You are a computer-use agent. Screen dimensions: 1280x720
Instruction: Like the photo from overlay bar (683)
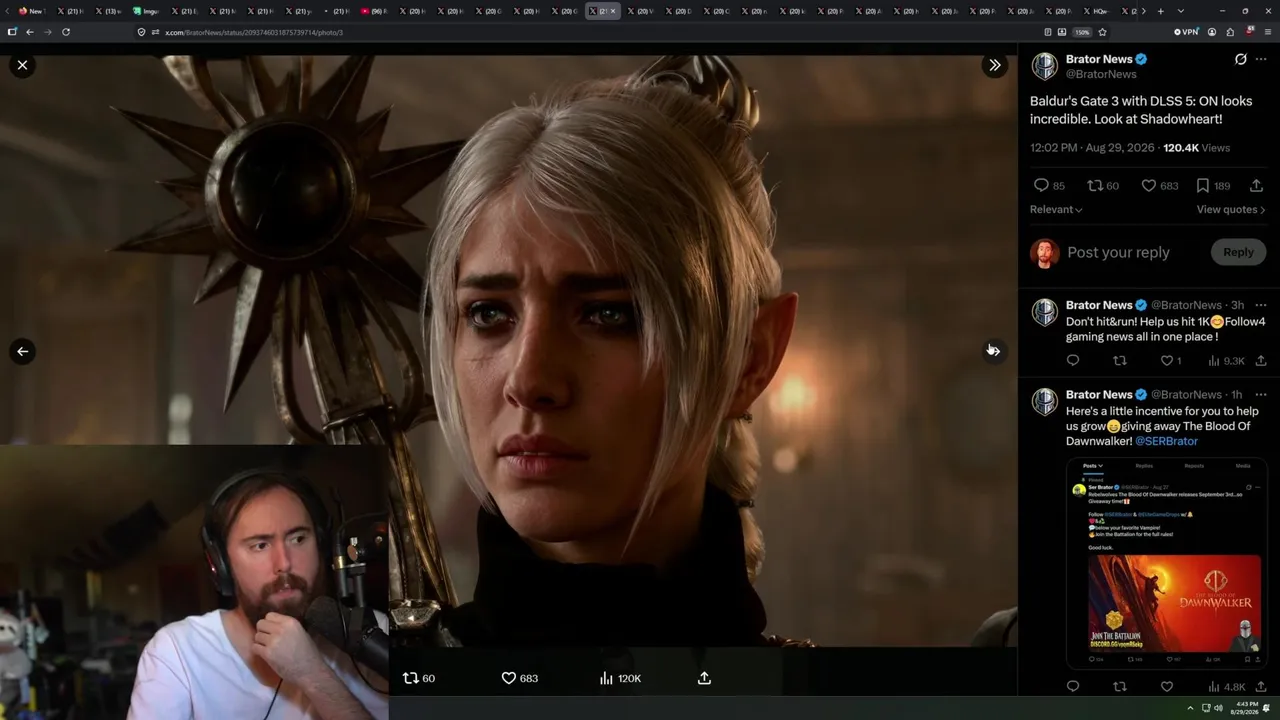pos(519,678)
